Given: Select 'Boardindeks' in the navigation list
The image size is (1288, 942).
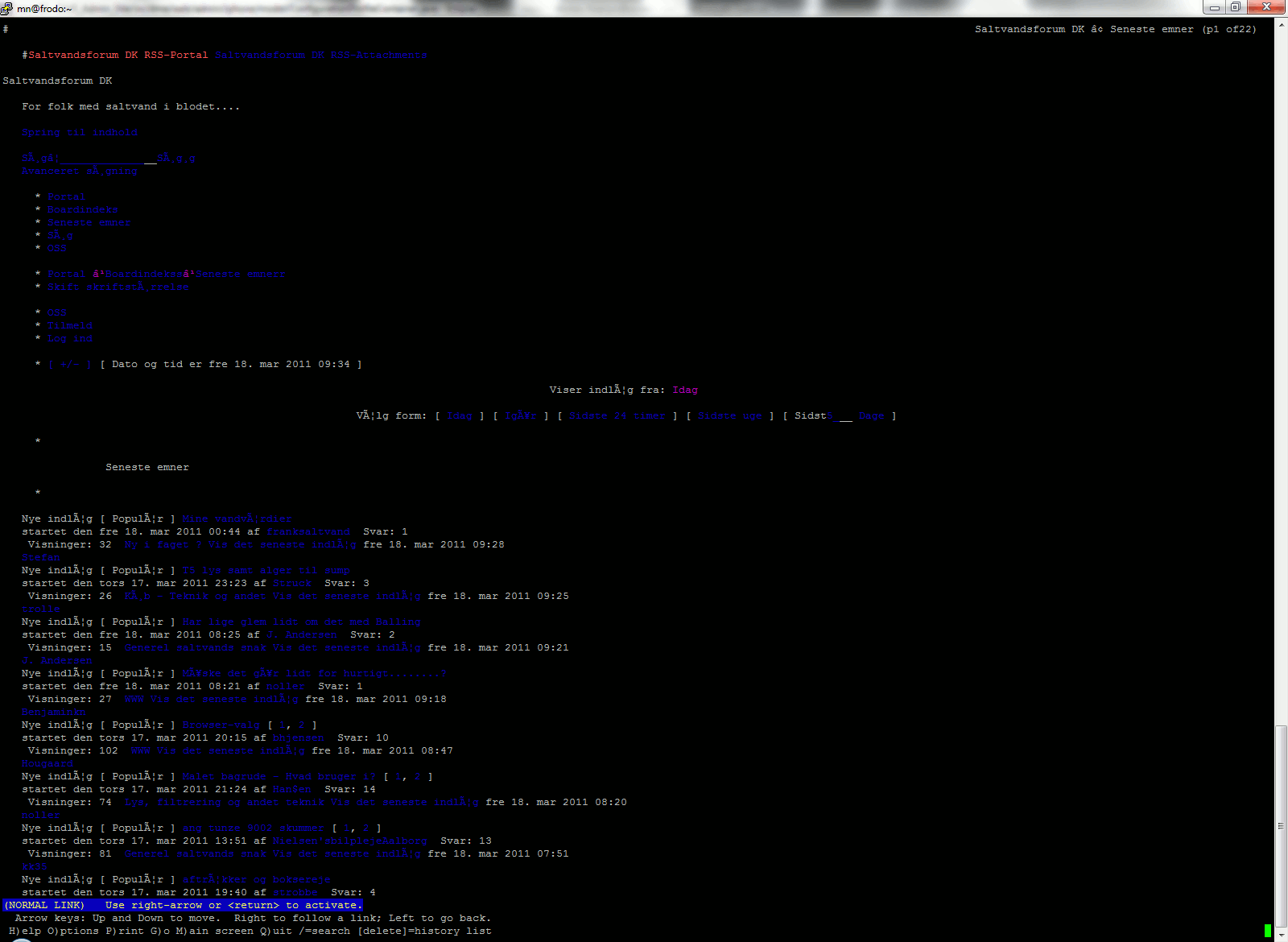Looking at the screenshot, I should pyautogui.click(x=82, y=210).
